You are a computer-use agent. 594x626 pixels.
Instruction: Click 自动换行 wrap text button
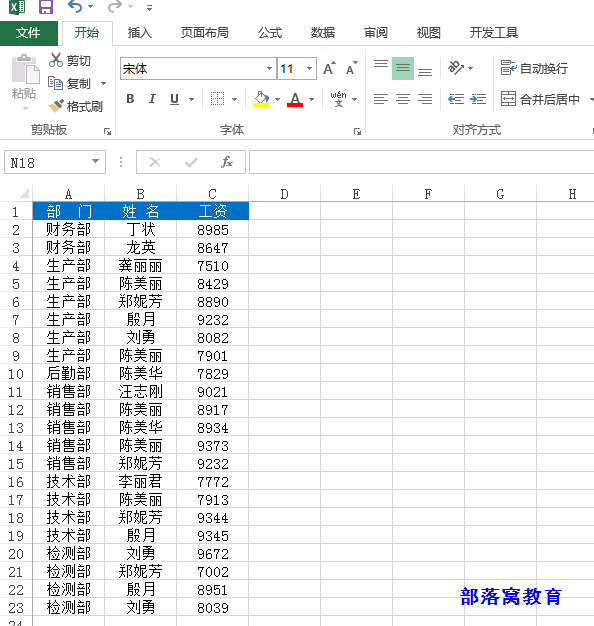pyautogui.click(x=534, y=68)
